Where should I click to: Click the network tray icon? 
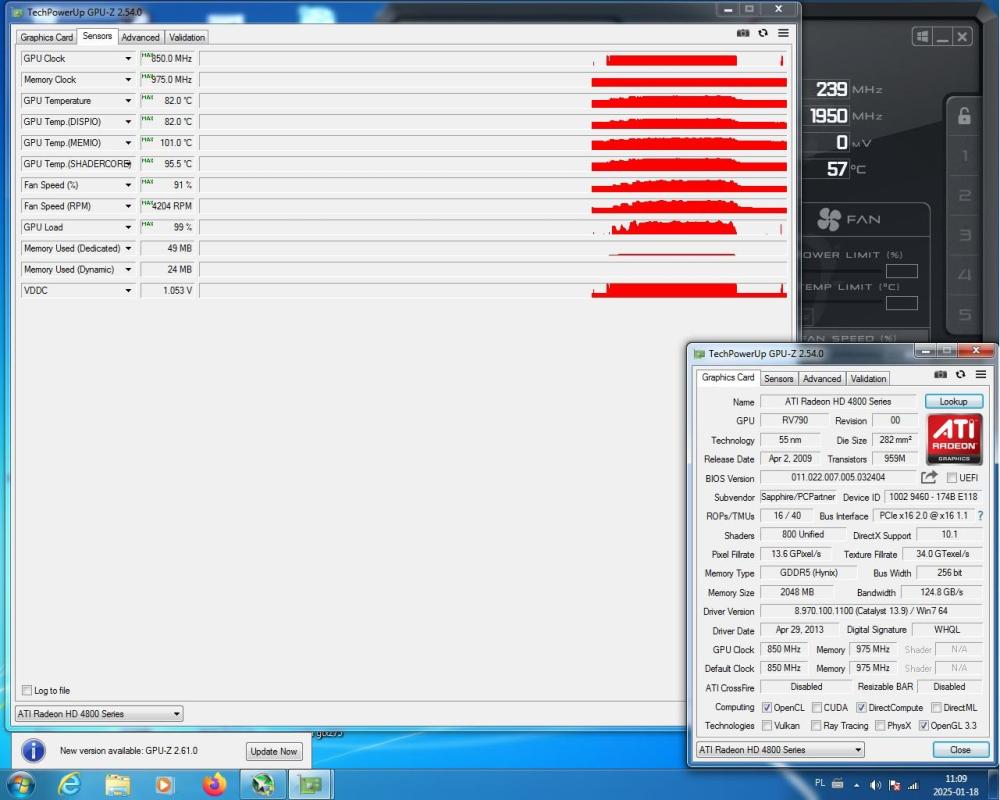tap(913, 785)
